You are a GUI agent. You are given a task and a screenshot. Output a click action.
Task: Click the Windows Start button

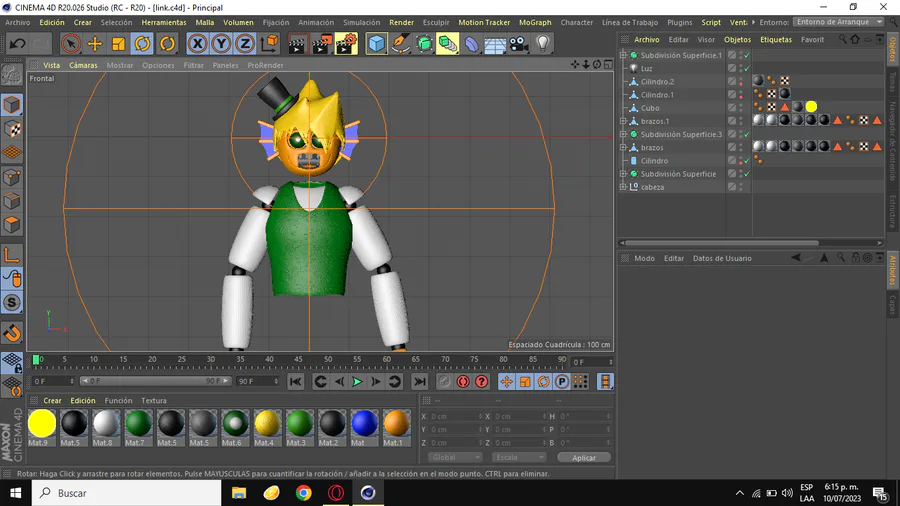[15, 493]
